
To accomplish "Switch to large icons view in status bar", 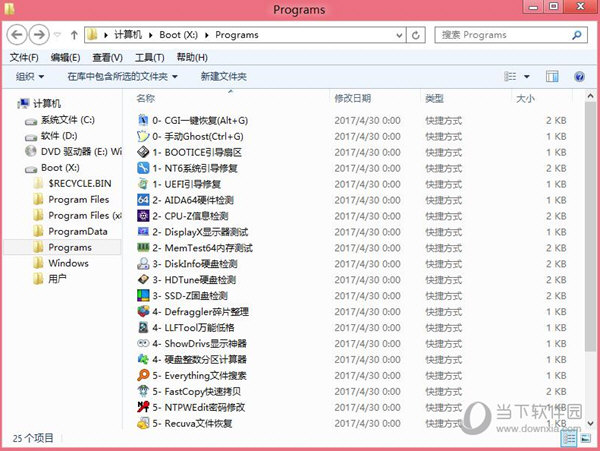I will 585,439.
